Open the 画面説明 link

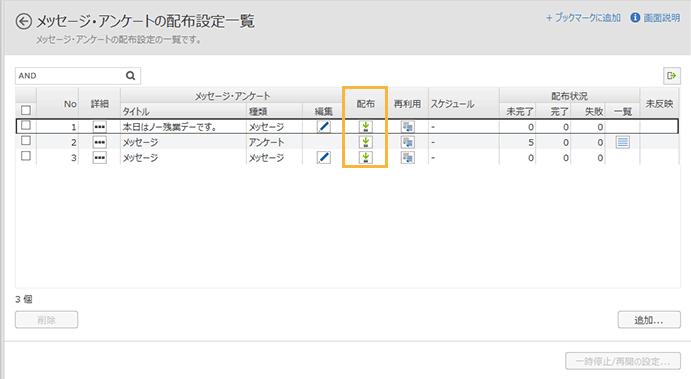point(661,18)
